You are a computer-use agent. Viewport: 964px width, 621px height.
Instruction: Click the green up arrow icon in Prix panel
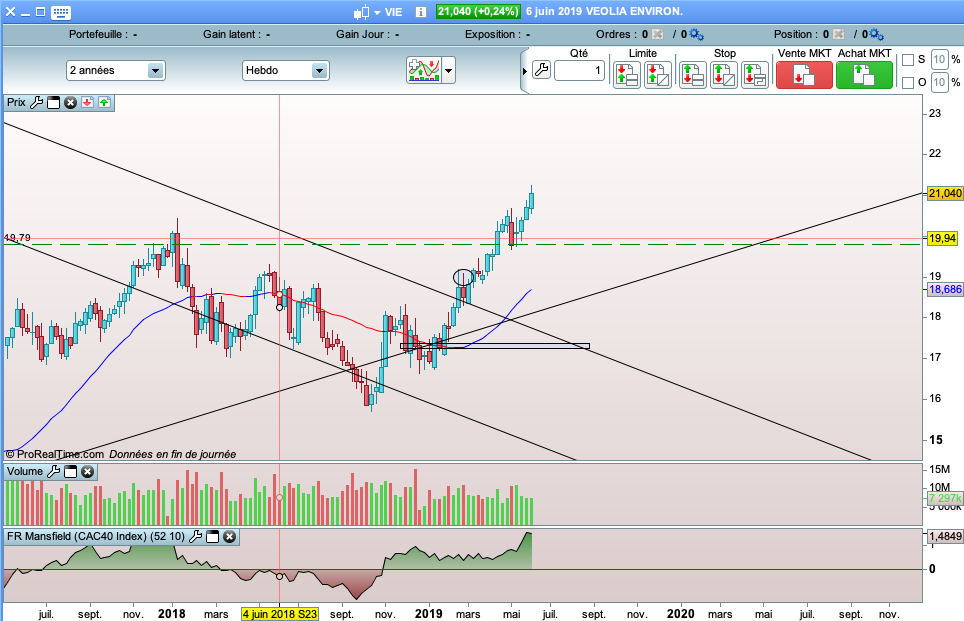(105, 102)
